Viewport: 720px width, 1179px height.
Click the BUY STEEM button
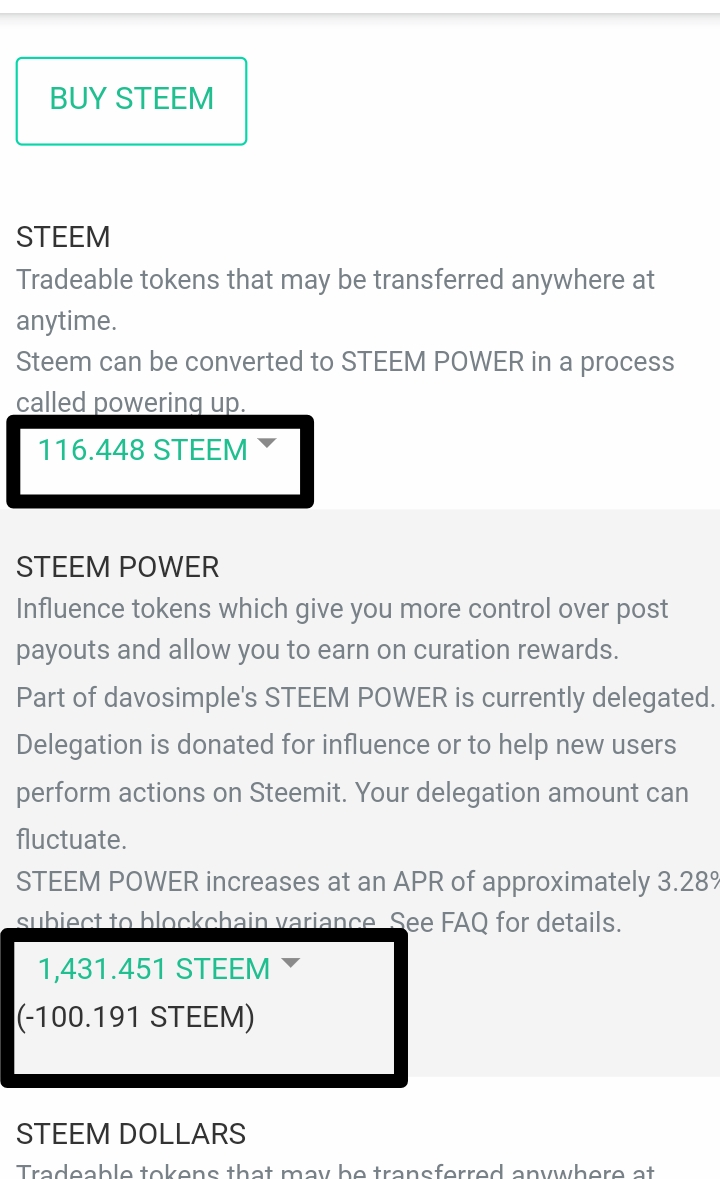tap(132, 101)
